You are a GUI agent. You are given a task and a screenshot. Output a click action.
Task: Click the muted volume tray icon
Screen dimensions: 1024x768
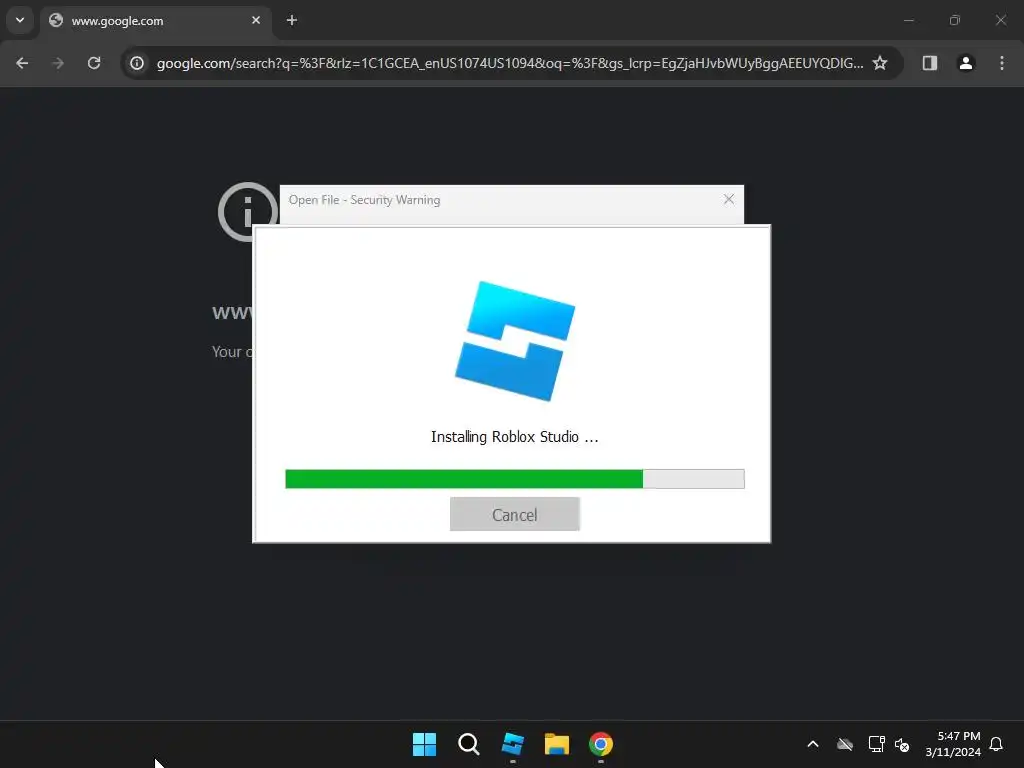(903, 744)
